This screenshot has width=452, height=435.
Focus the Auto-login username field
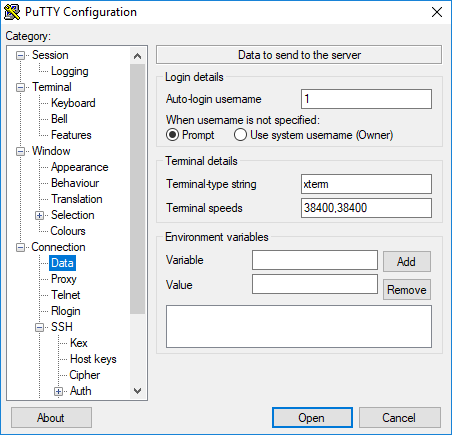[x=366, y=99]
